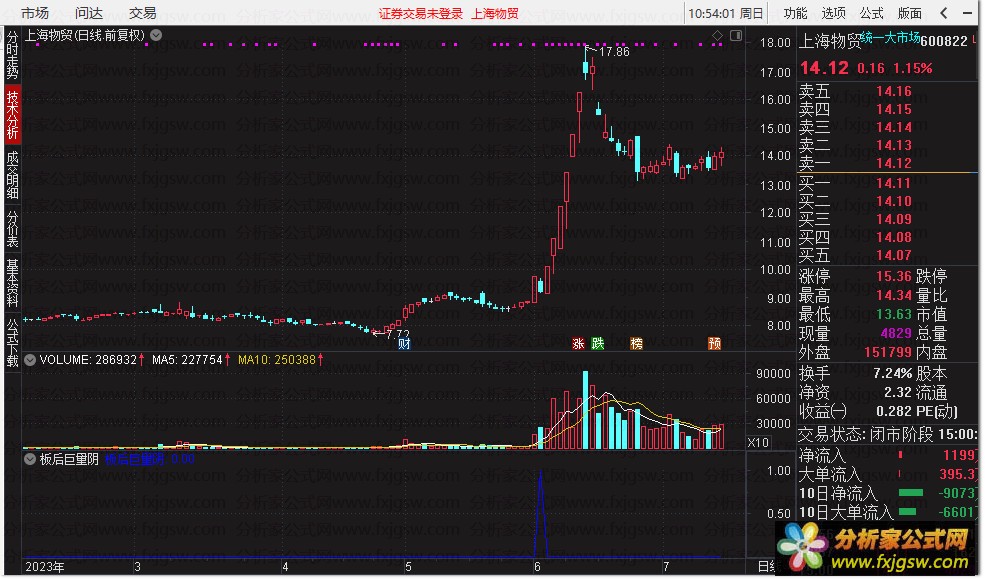Click the stock code 600822
Screen dimensions: 985x579
(944, 41)
